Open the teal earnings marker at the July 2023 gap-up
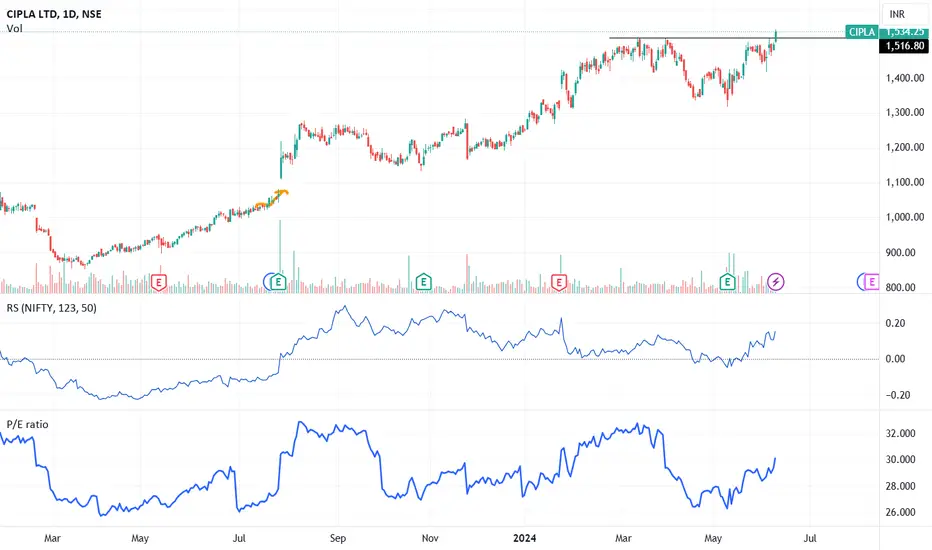The height and width of the screenshot is (550, 932). (279, 282)
